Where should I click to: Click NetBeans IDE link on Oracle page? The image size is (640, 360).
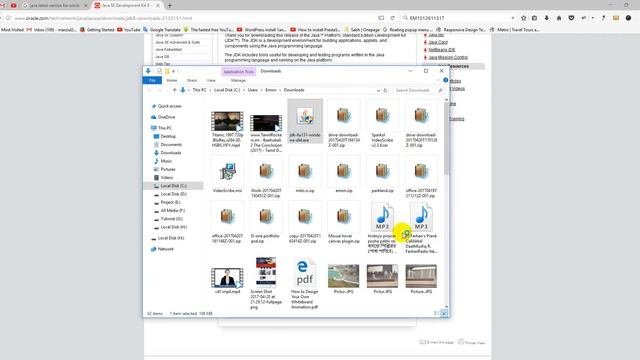point(442,50)
